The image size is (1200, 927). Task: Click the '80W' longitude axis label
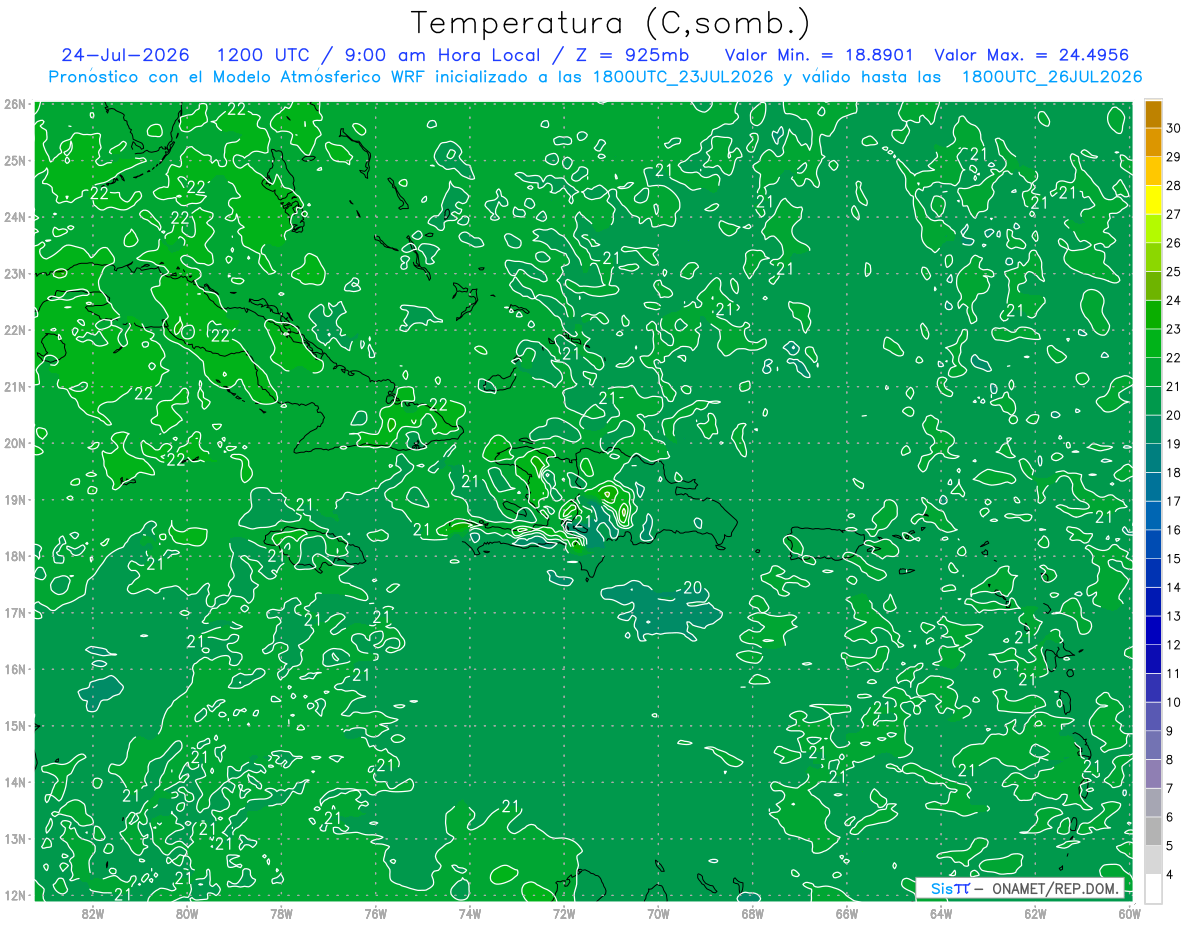(x=186, y=913)
